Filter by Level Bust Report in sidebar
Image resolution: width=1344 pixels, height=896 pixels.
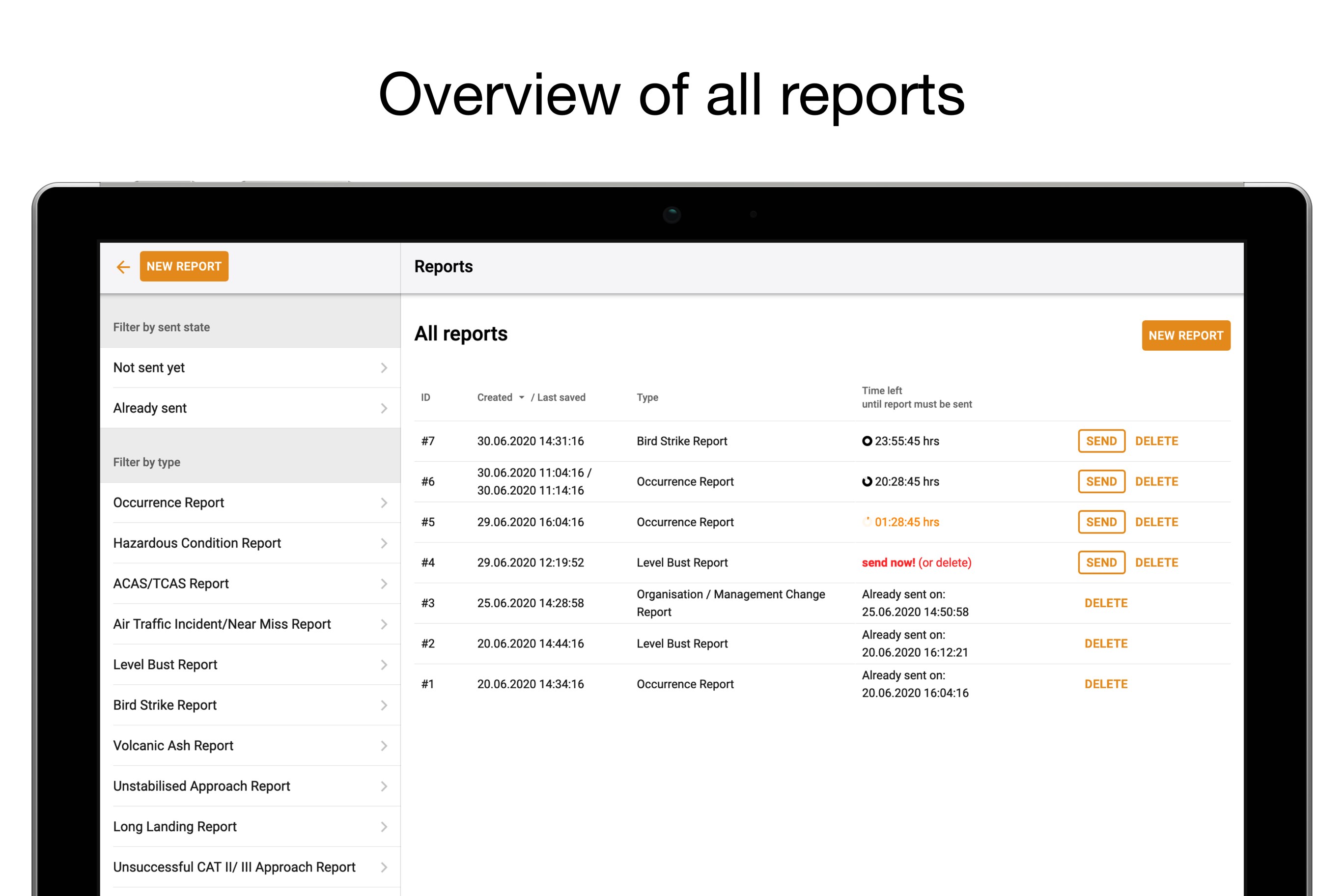pyautogui.click(x=166, y=665)
